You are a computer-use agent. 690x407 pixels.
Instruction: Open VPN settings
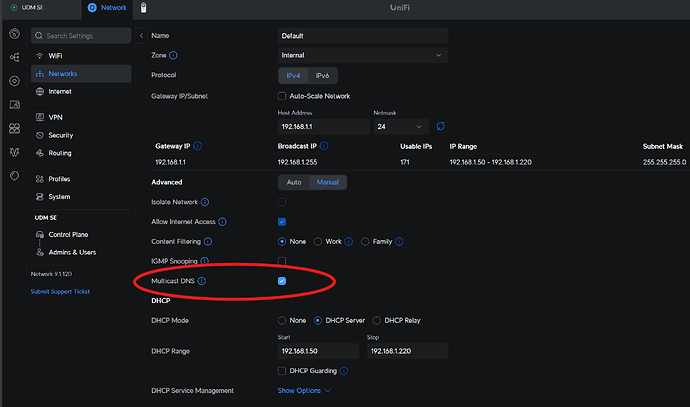click(x=81, y=117)
